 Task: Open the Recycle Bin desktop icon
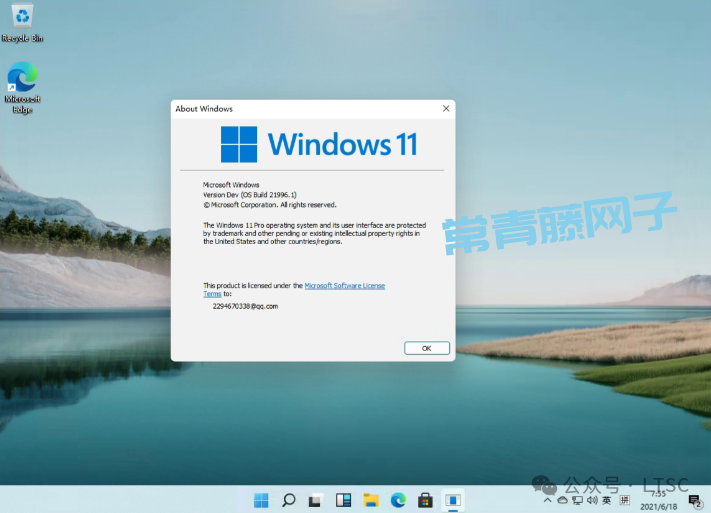(22, 23)
